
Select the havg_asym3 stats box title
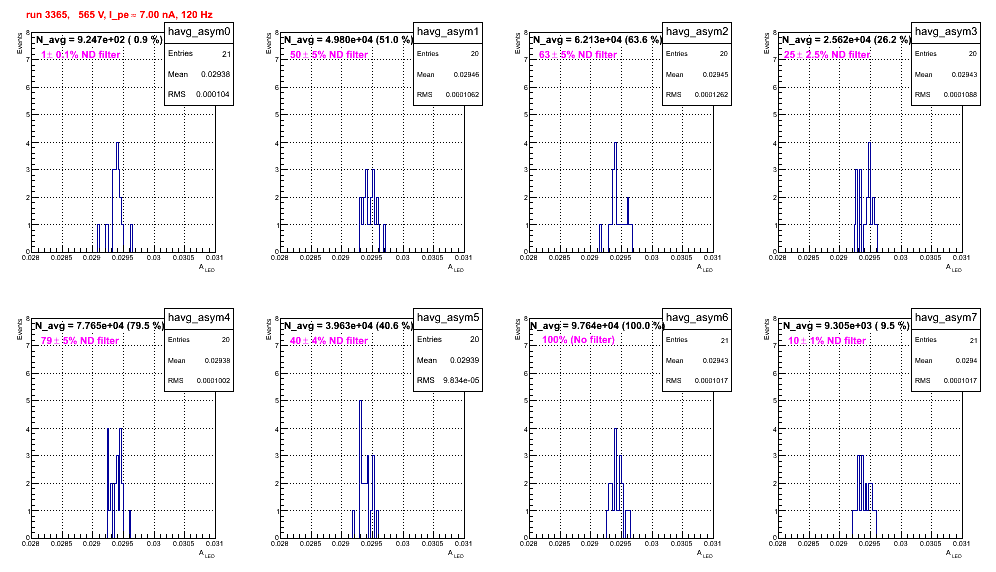(x=946, y=31)
